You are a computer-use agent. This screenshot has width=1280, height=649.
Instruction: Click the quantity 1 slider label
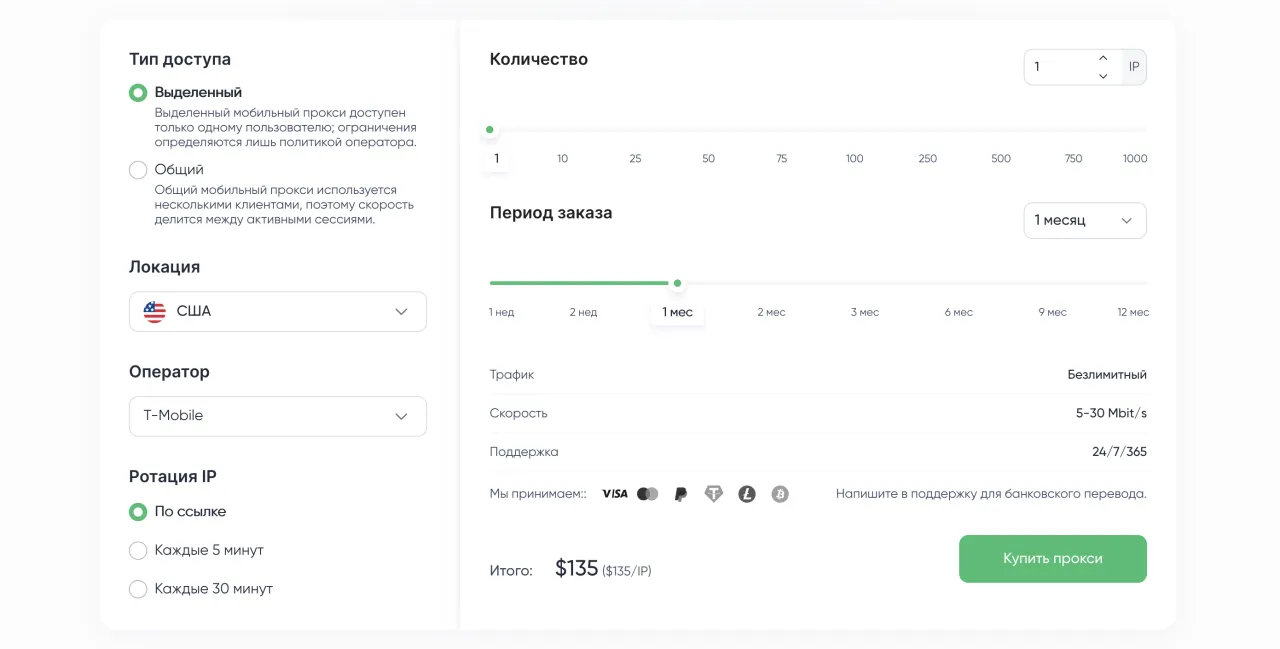[496, 159]
